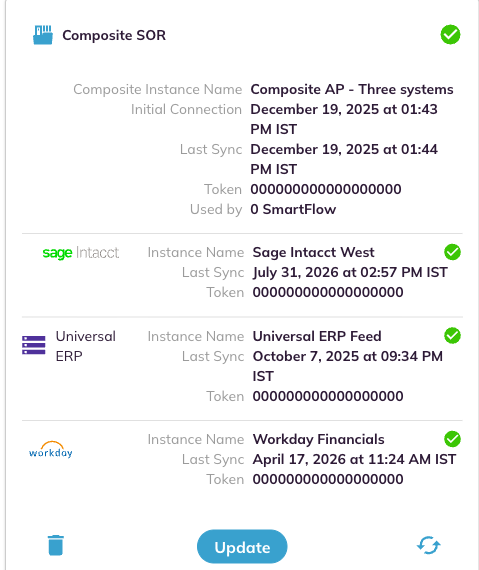Select the Sage Intacct West instance name
The width and height of the screenshot is (479, 570).
click(x=313, y=252)
